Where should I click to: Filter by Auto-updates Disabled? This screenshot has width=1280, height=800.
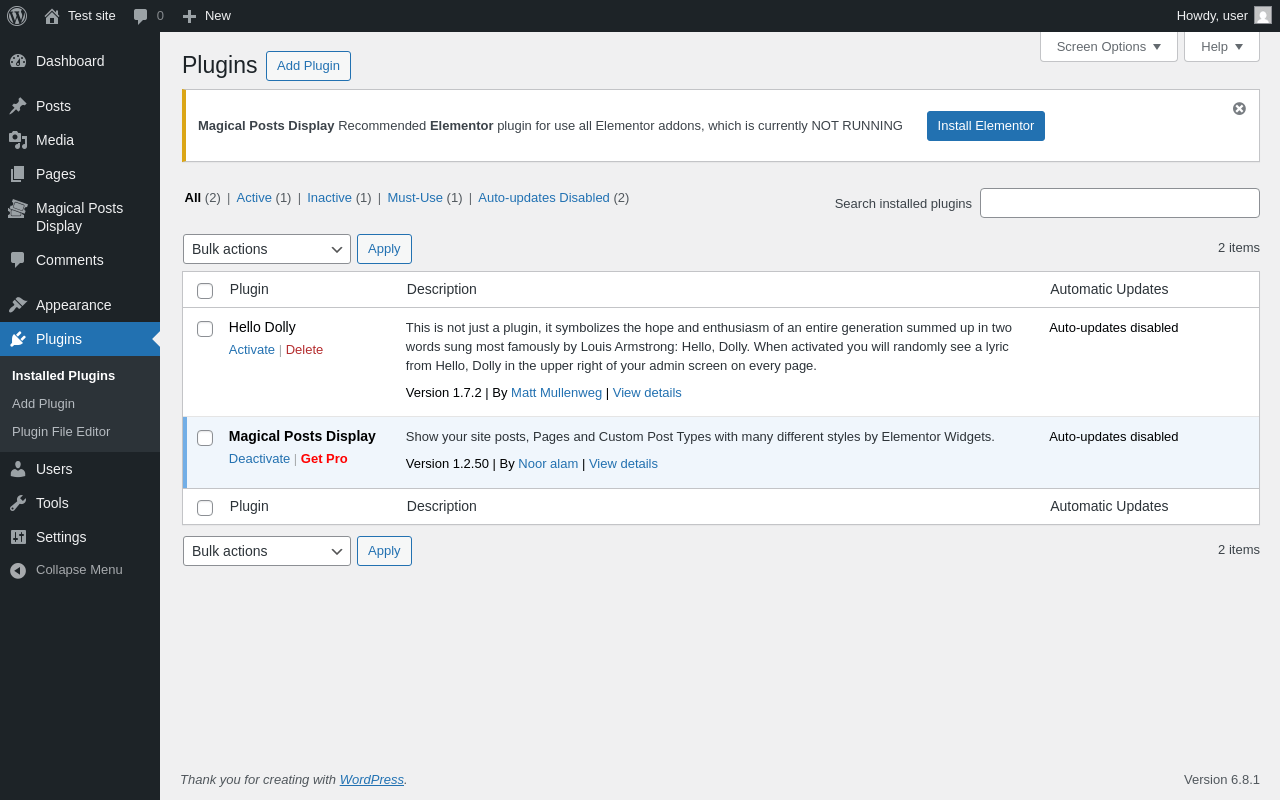[544, 198]
